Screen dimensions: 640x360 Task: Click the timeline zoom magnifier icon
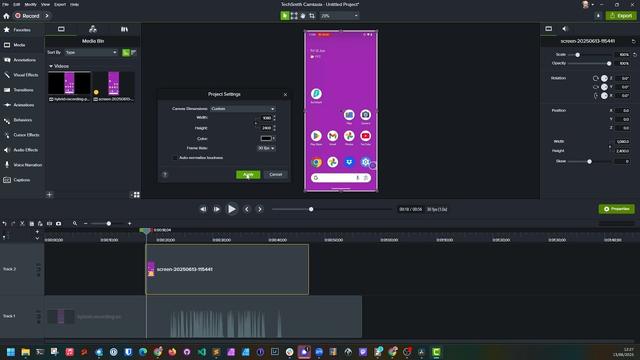pos(75,224)
